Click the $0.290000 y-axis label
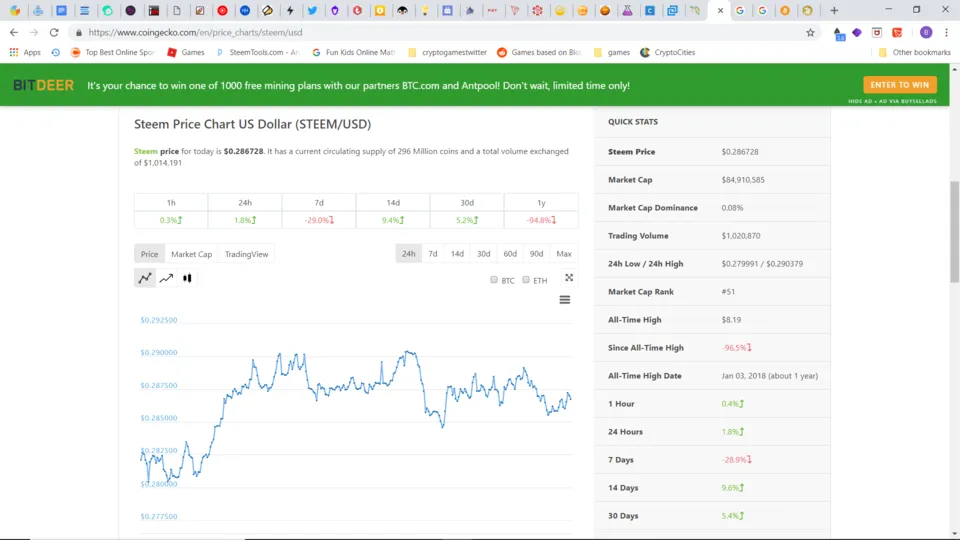 (159, 353)
